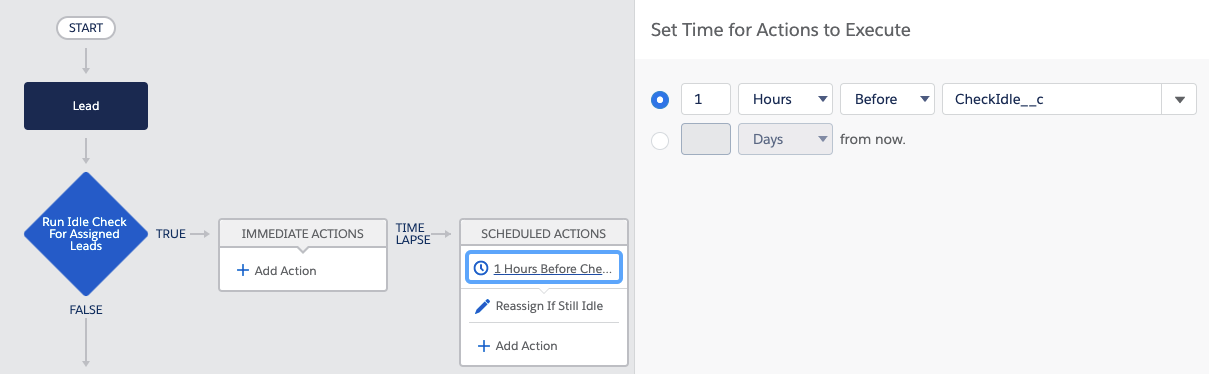Screen dimensions: 1209x374
Task: Click the clock icon in Scheduled Actions
Action: click(481, 268)
